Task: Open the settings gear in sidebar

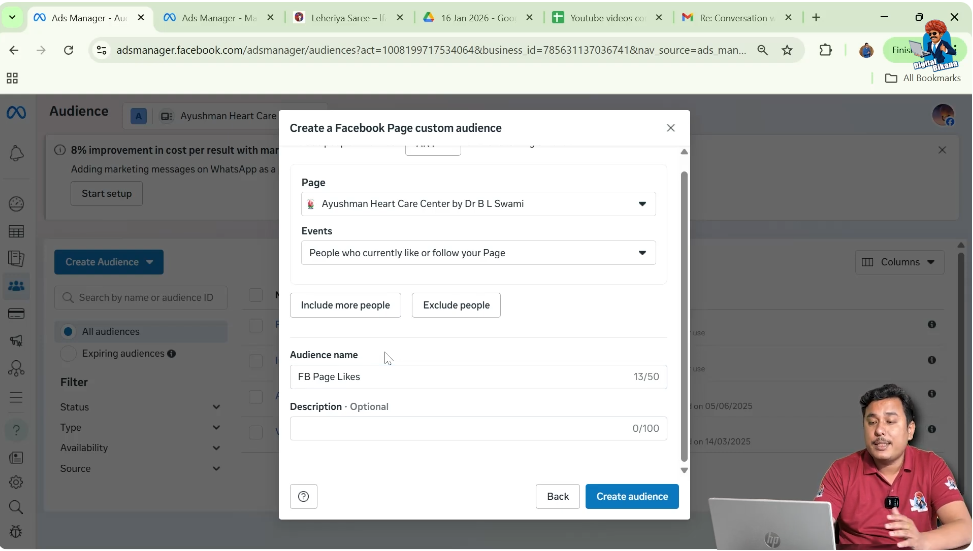Action: (16, 482)
